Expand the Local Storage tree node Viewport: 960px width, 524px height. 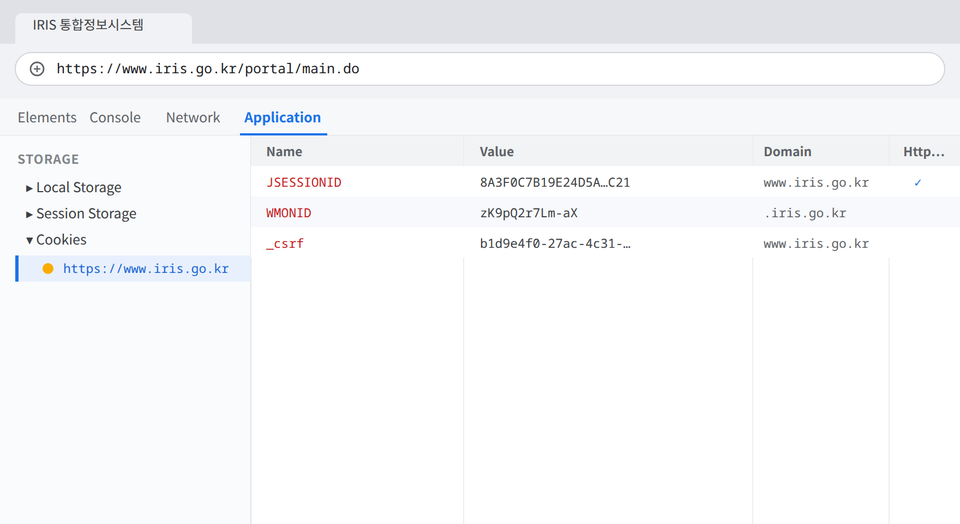click(29, 188)
